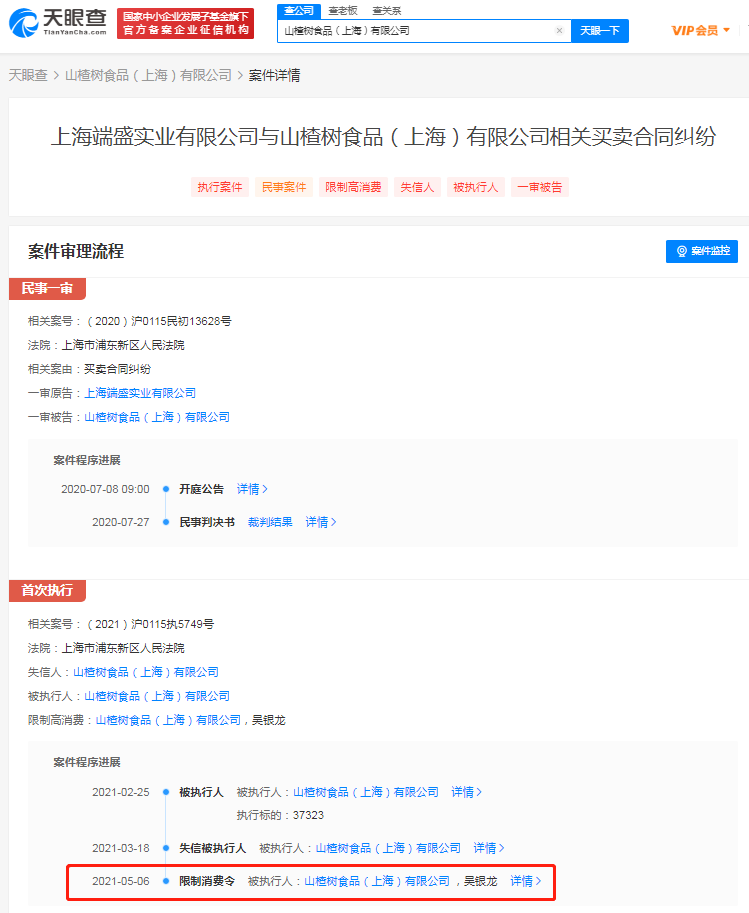
Task: Open the 一审被告 company link
Action: click(x=157, y=417)
